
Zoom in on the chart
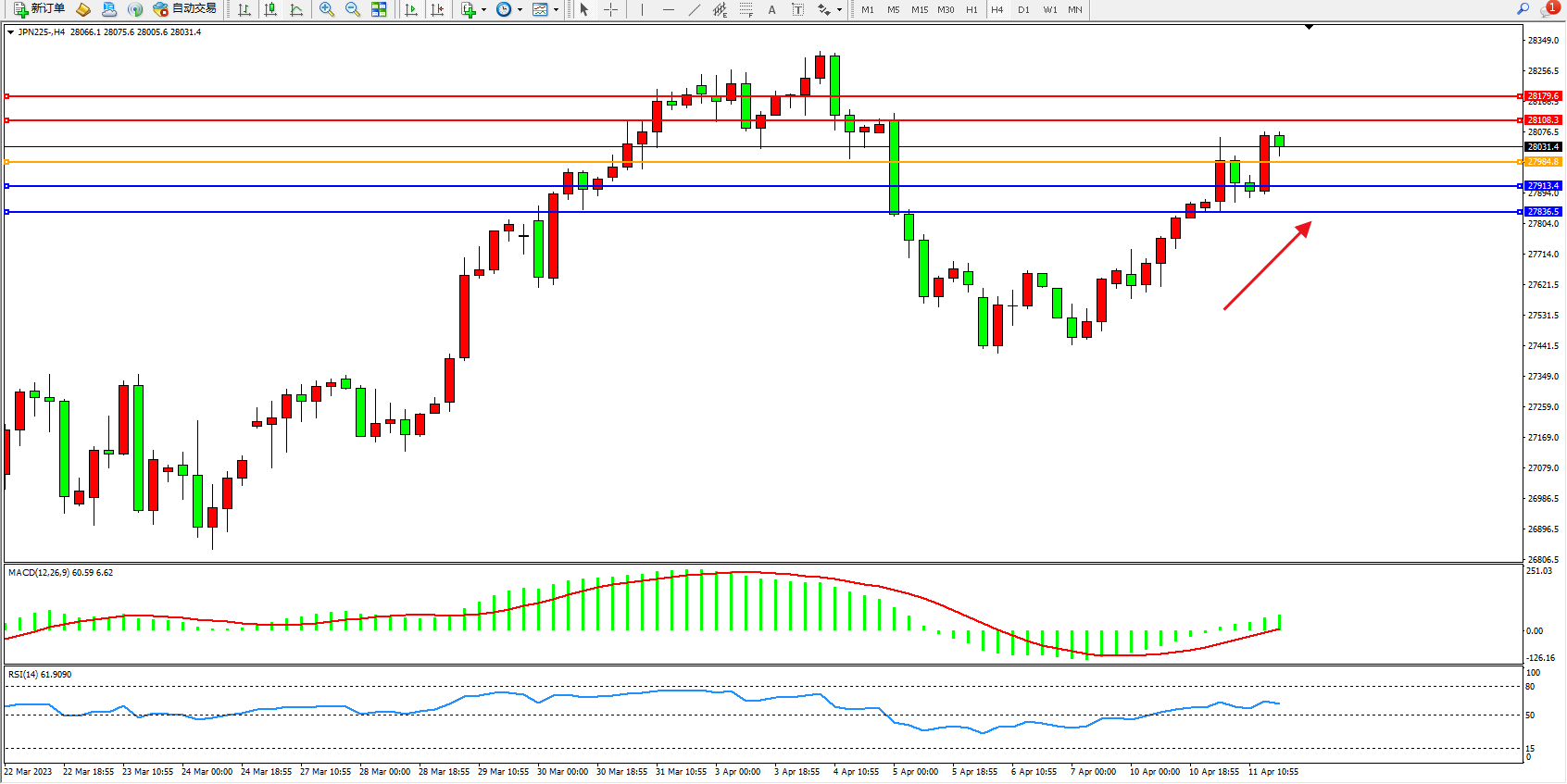point(326,9)
